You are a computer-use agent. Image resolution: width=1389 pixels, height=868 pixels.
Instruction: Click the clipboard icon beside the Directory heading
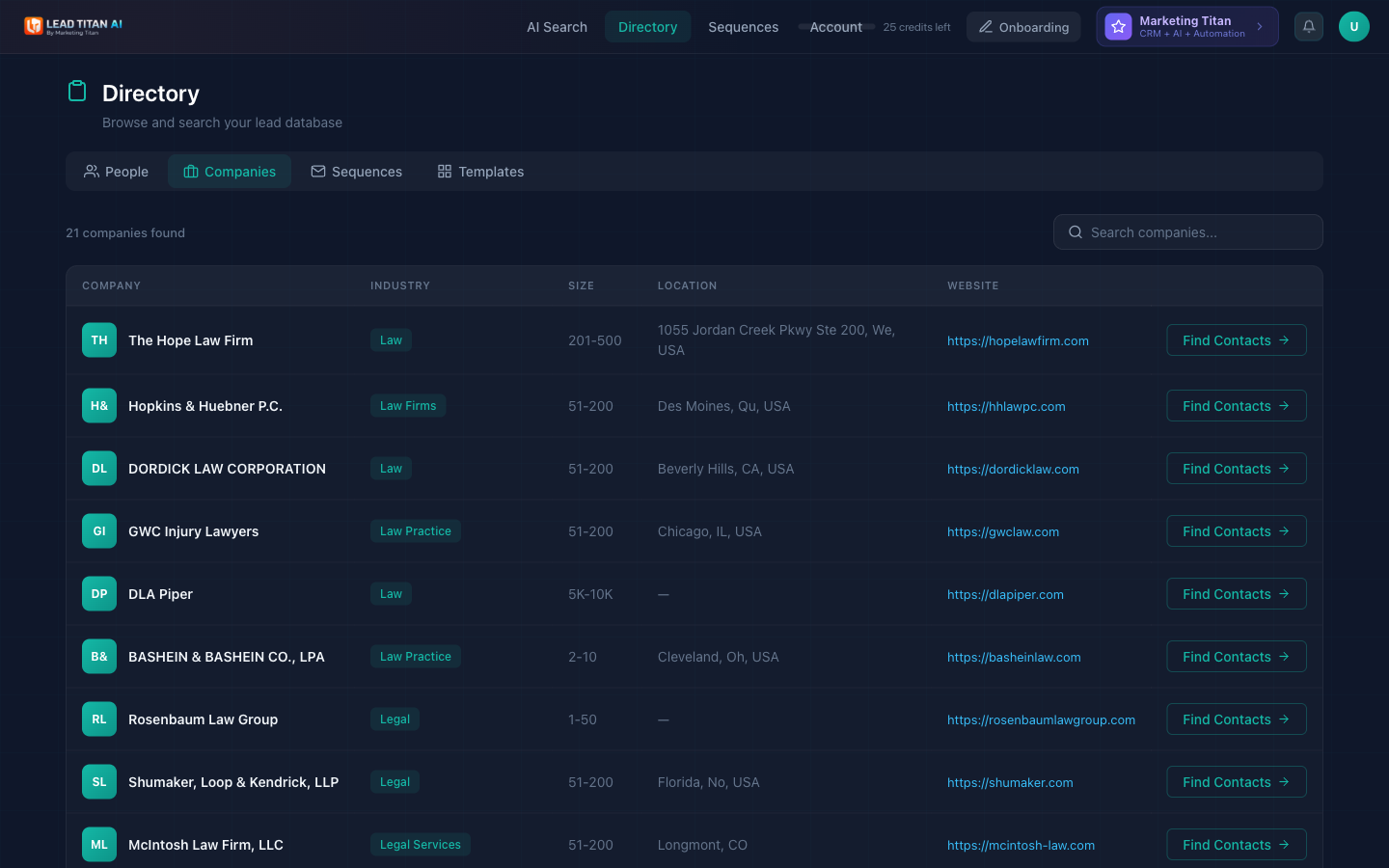(77, 91)
